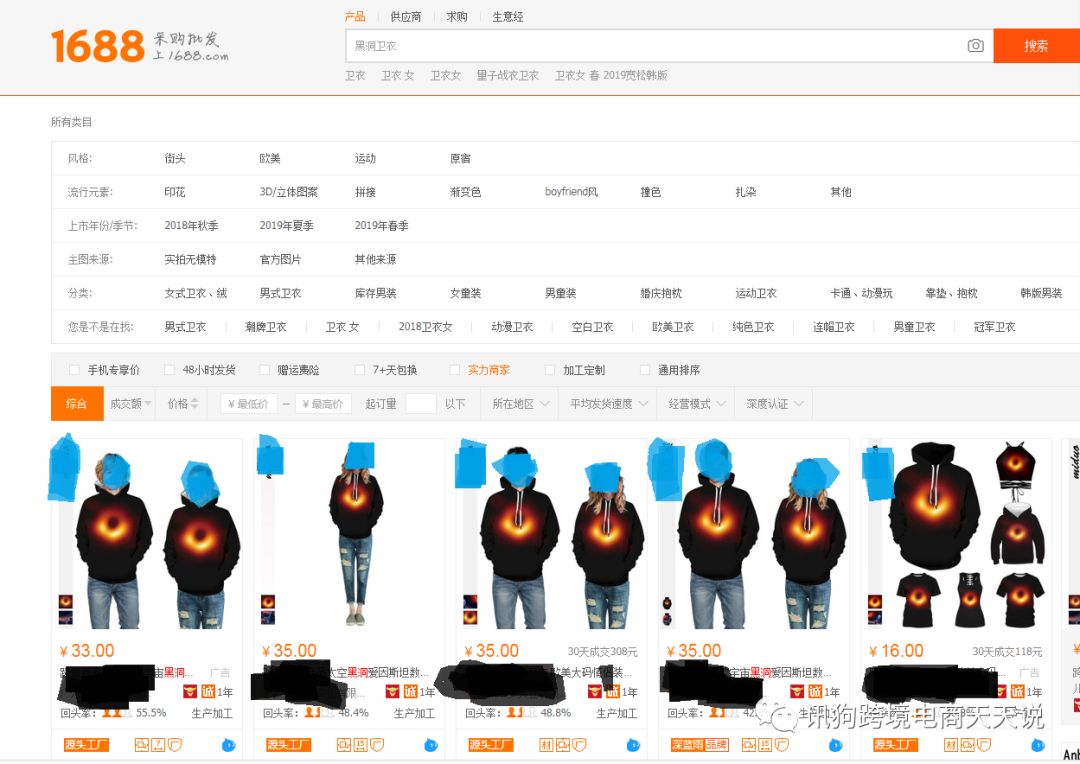
Task: Click chat icon on the 深蓝雨 品牌 card
Action: click(835, 745)
